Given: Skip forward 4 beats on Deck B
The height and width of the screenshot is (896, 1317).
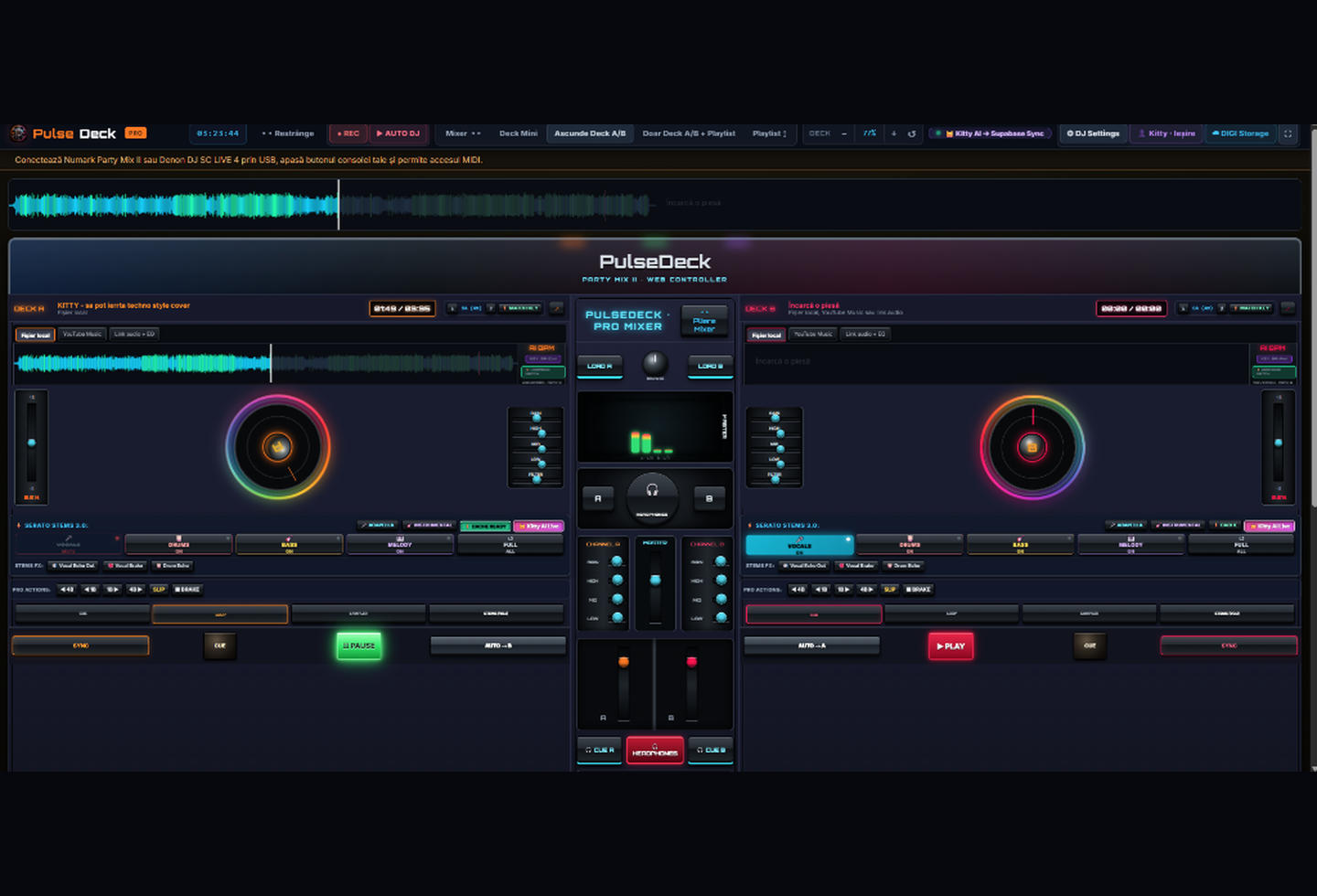Looking at the screenshot, I should coord(866,590).
